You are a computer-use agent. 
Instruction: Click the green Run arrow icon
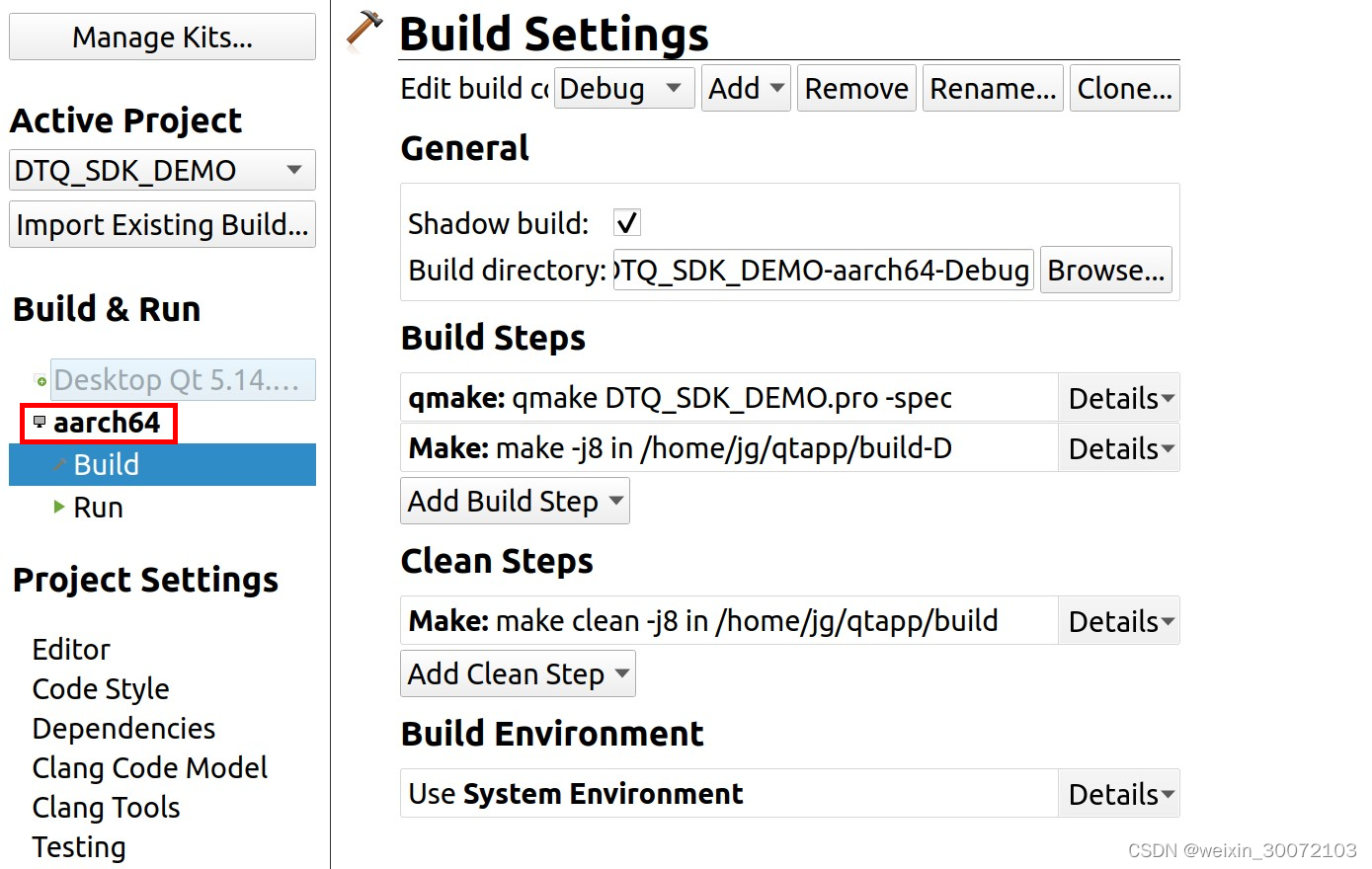pos(59,507)
